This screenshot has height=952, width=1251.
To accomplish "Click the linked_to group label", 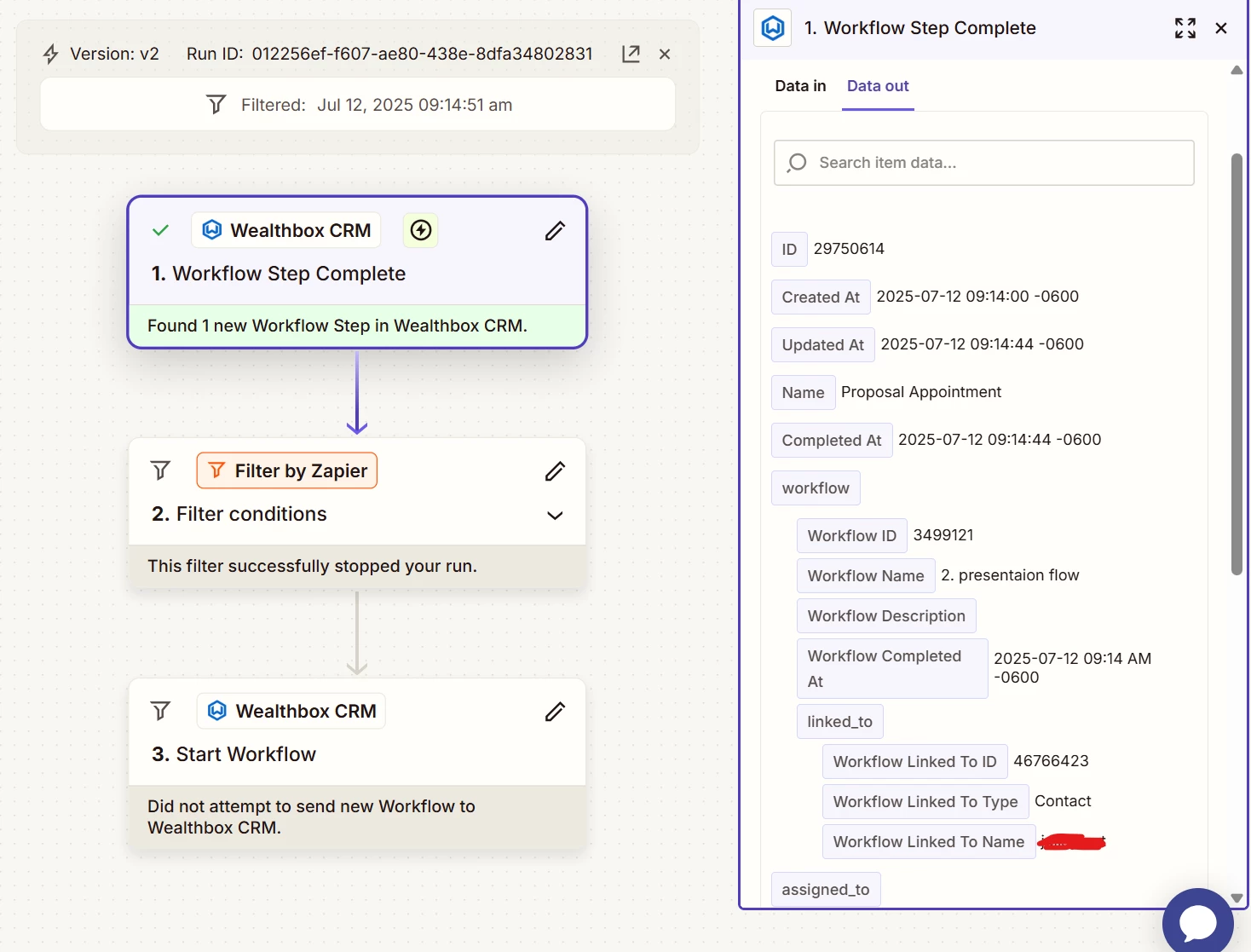I will click(x=839, y=721).
